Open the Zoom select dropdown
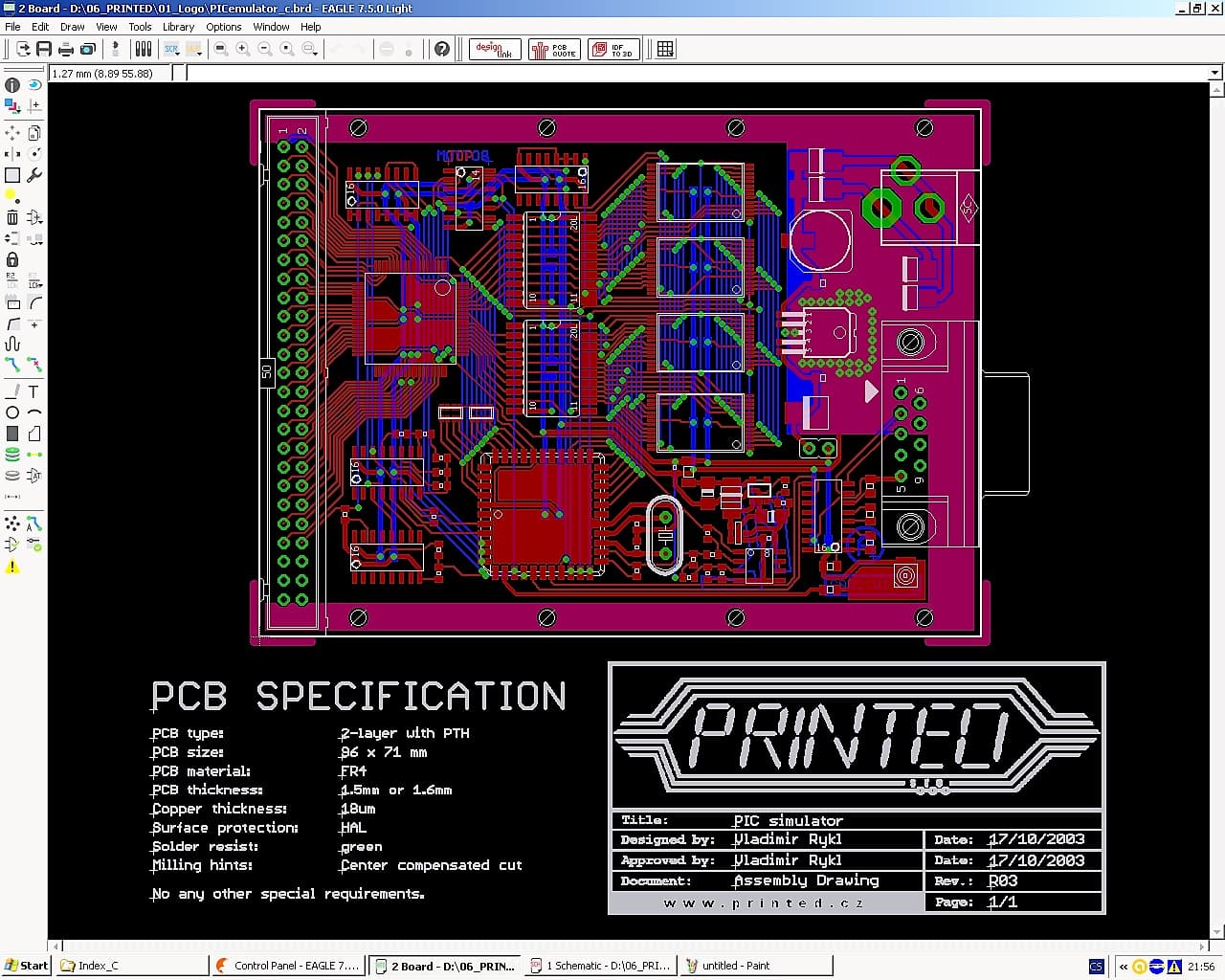The width and height of the screenshot is (1225, 980). 309,49
